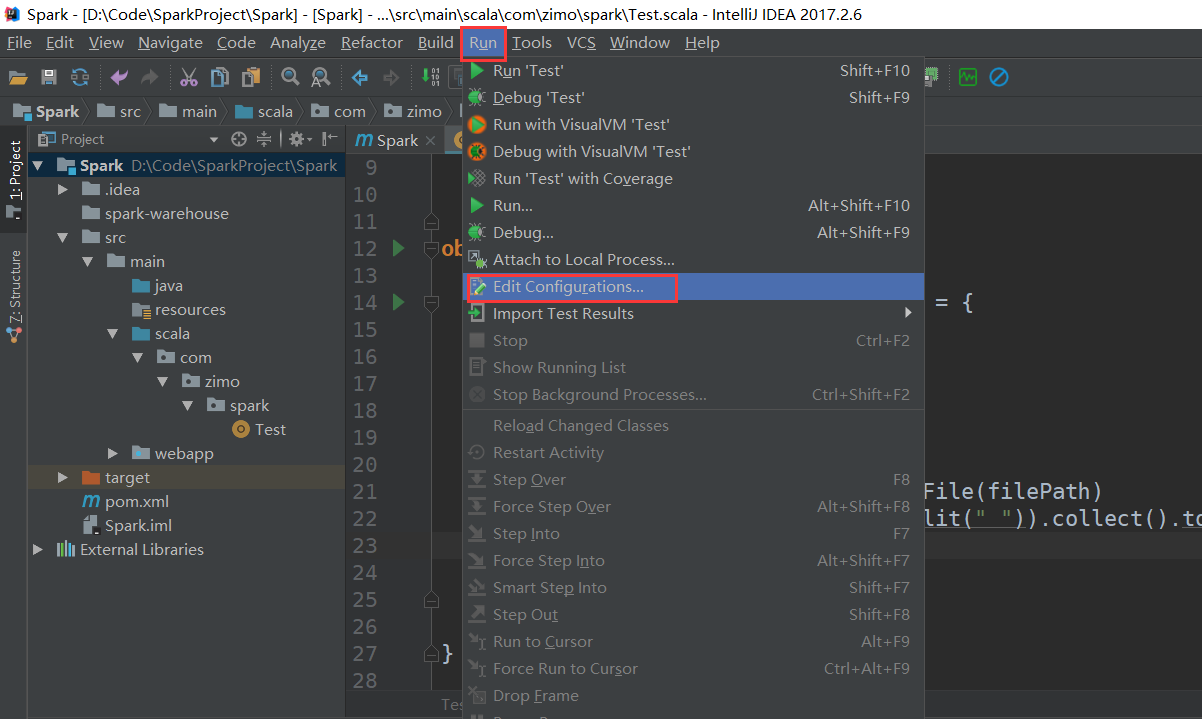This screenshot has width=1202, height=719.
Task: Click the Save All toolbar icon
Action: [48, 77]
